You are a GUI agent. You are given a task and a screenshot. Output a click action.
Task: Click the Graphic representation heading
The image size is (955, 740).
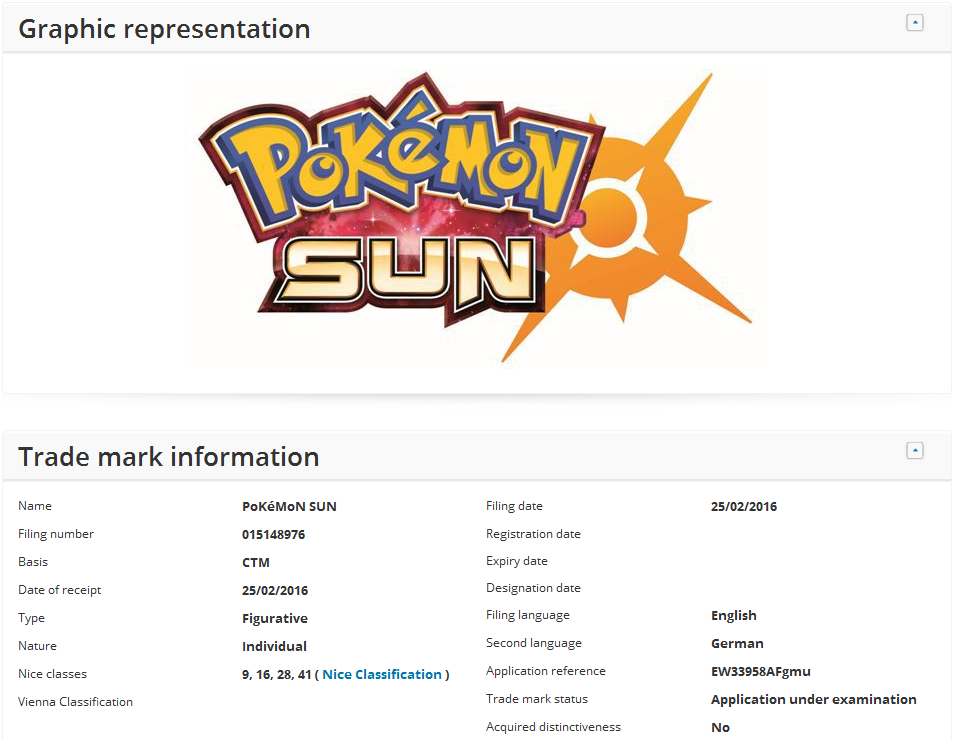(x=164, y=29)
